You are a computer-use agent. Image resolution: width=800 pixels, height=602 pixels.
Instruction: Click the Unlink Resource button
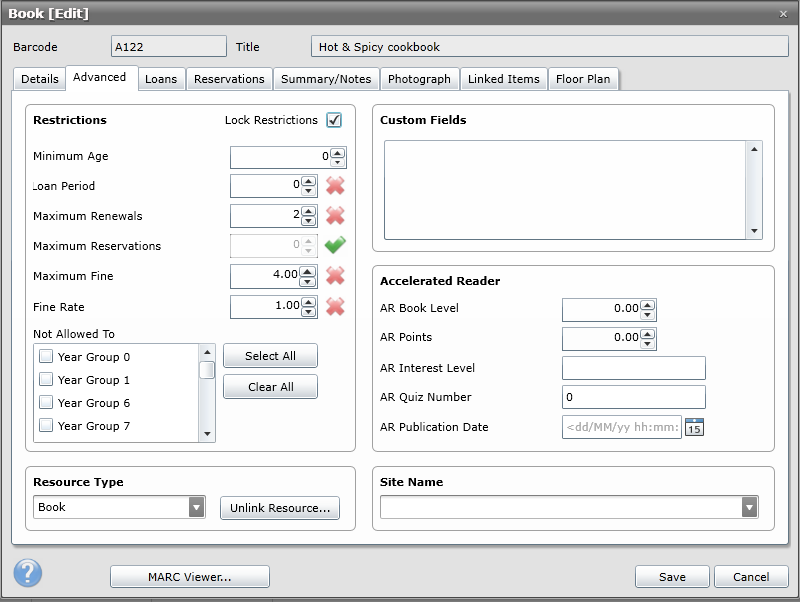click(280, 508)
